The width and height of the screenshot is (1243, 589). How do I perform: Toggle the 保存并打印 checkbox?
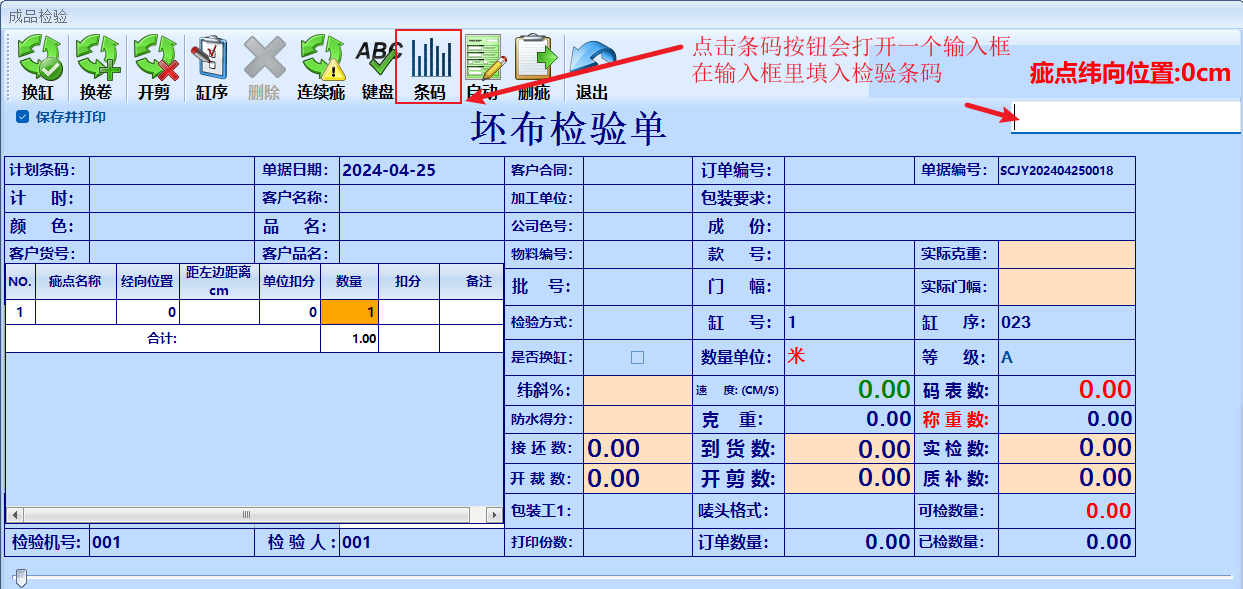click(x=23, y=117)
